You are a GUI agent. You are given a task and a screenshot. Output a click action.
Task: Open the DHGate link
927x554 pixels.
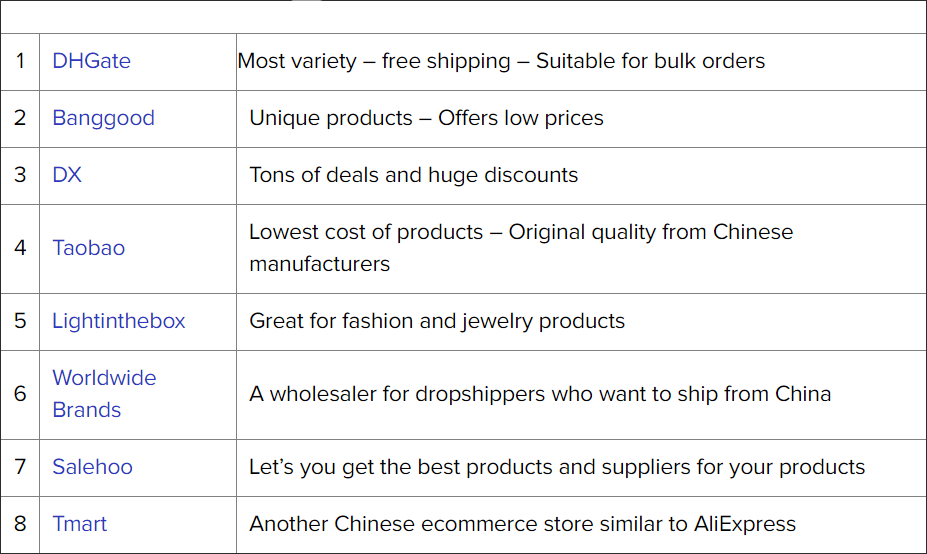92,61
